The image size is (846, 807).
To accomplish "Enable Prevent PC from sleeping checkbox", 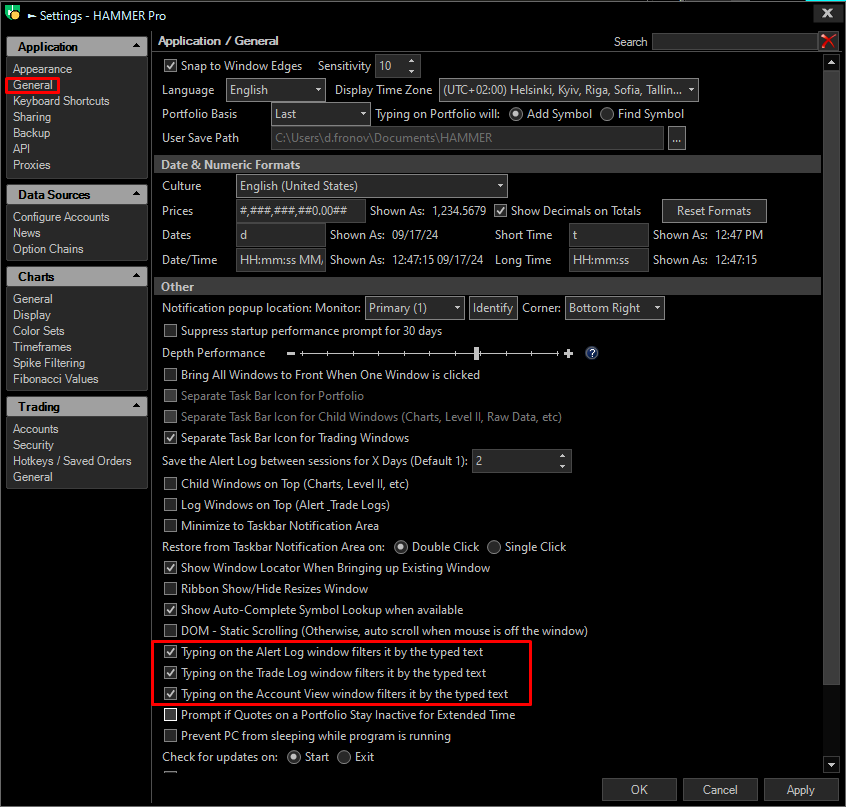I will 170,736.
